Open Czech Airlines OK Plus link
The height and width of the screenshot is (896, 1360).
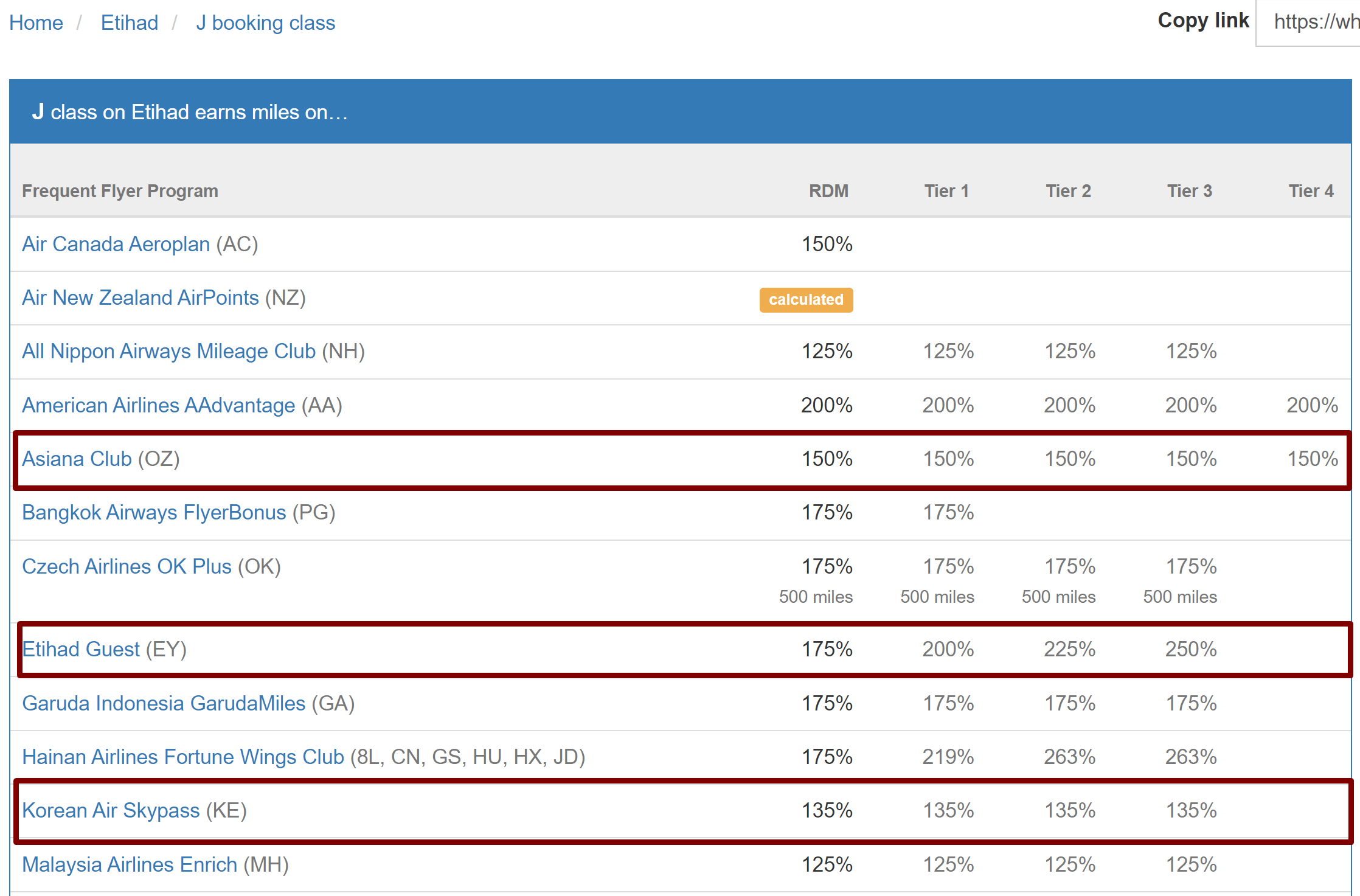coord(127,566)
